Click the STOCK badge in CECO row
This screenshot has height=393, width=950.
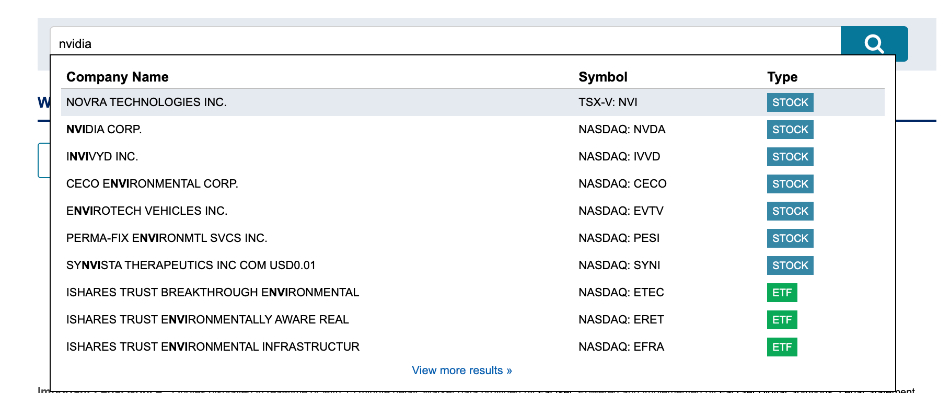click(x=790, y=184)
